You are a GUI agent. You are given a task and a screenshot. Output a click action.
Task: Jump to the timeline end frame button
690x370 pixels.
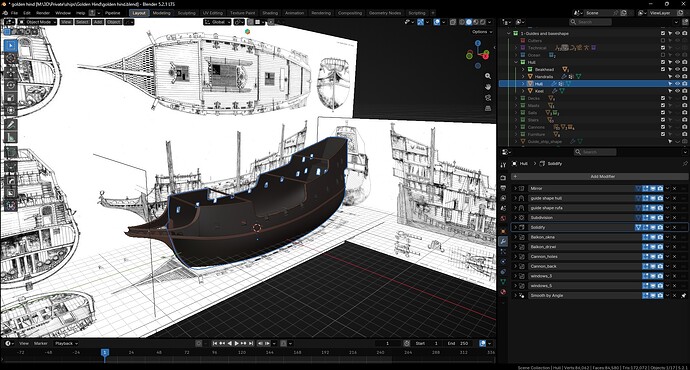(250, 343)
